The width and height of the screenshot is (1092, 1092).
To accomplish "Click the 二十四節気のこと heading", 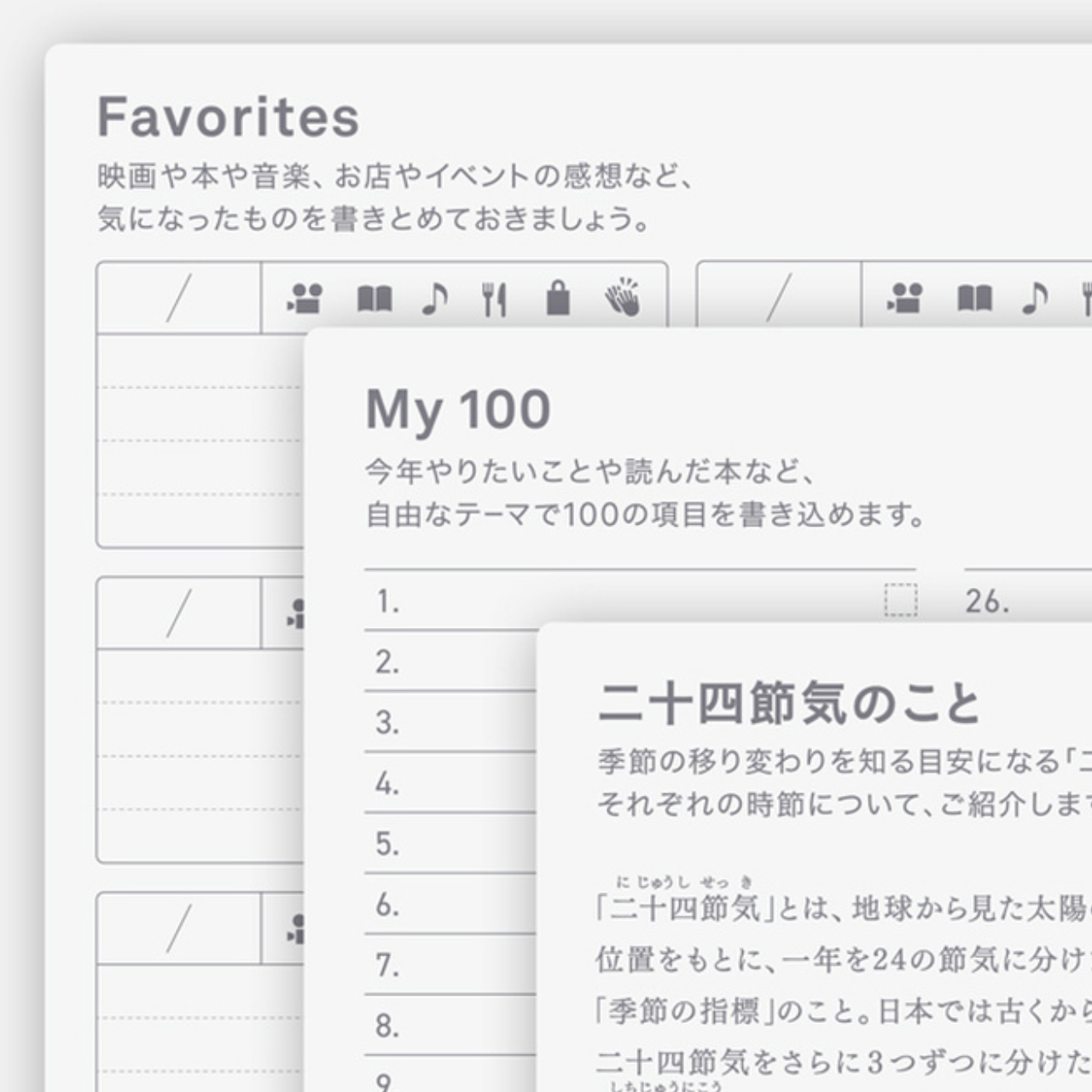I will pyautogui.click(x=789, y=705).
